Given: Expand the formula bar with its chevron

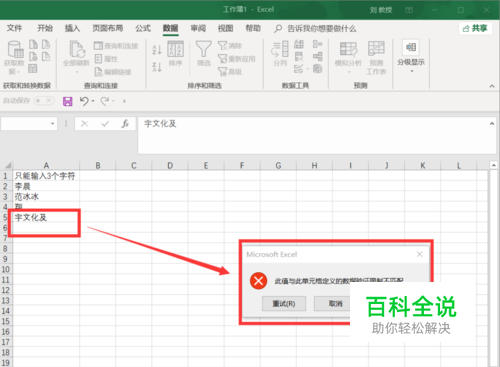Looking at the screenshot, I should tap(492, 124).
